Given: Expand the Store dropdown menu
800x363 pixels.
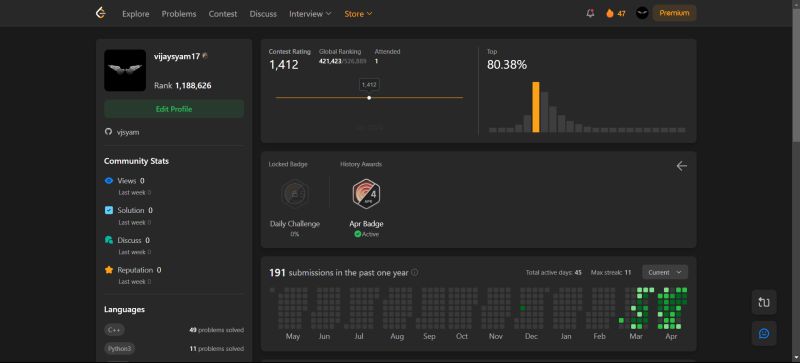Looking at the screenshot, I should click(x=358, y=14).
